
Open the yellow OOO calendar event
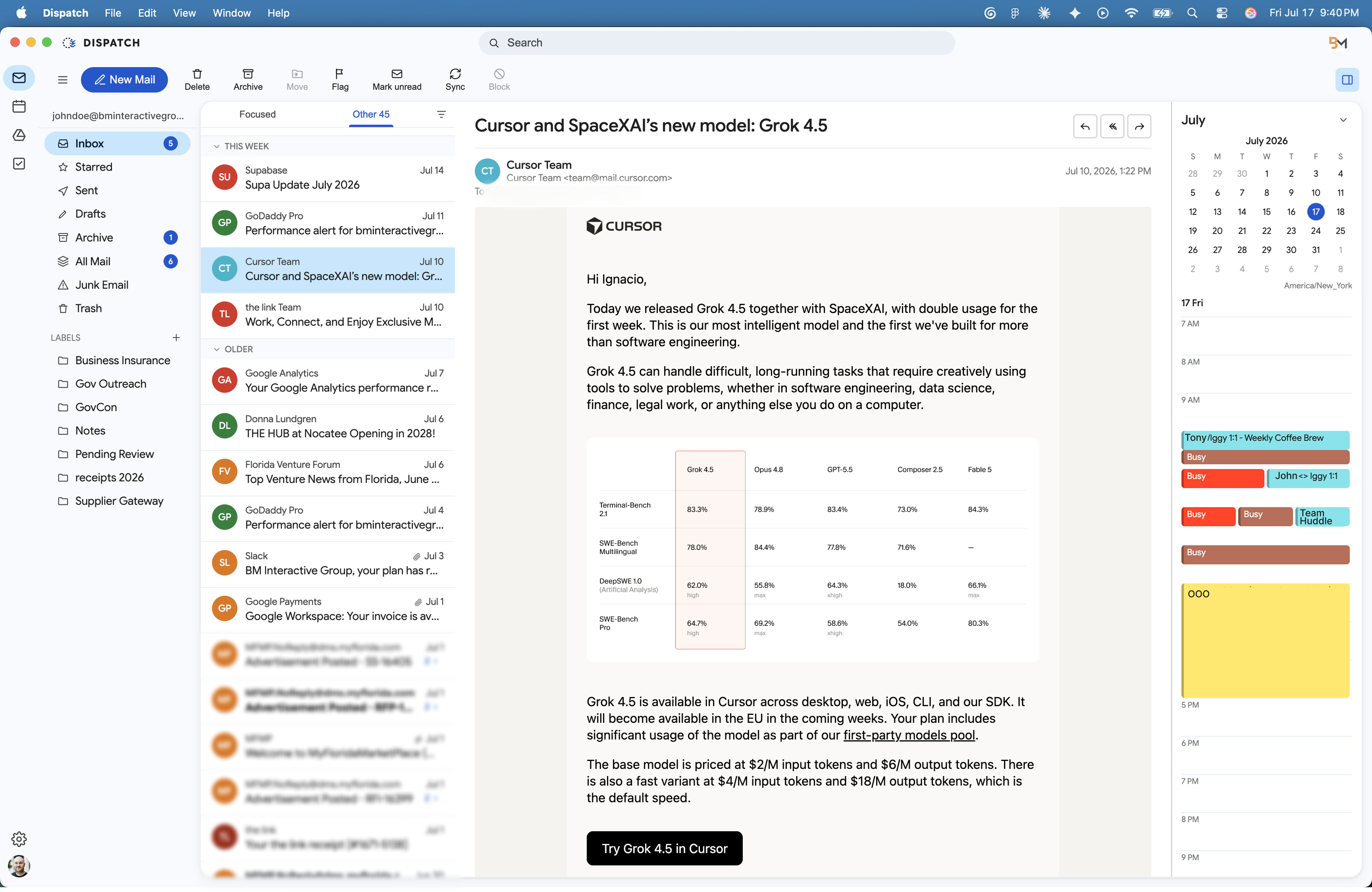(x=1265, y=641)
